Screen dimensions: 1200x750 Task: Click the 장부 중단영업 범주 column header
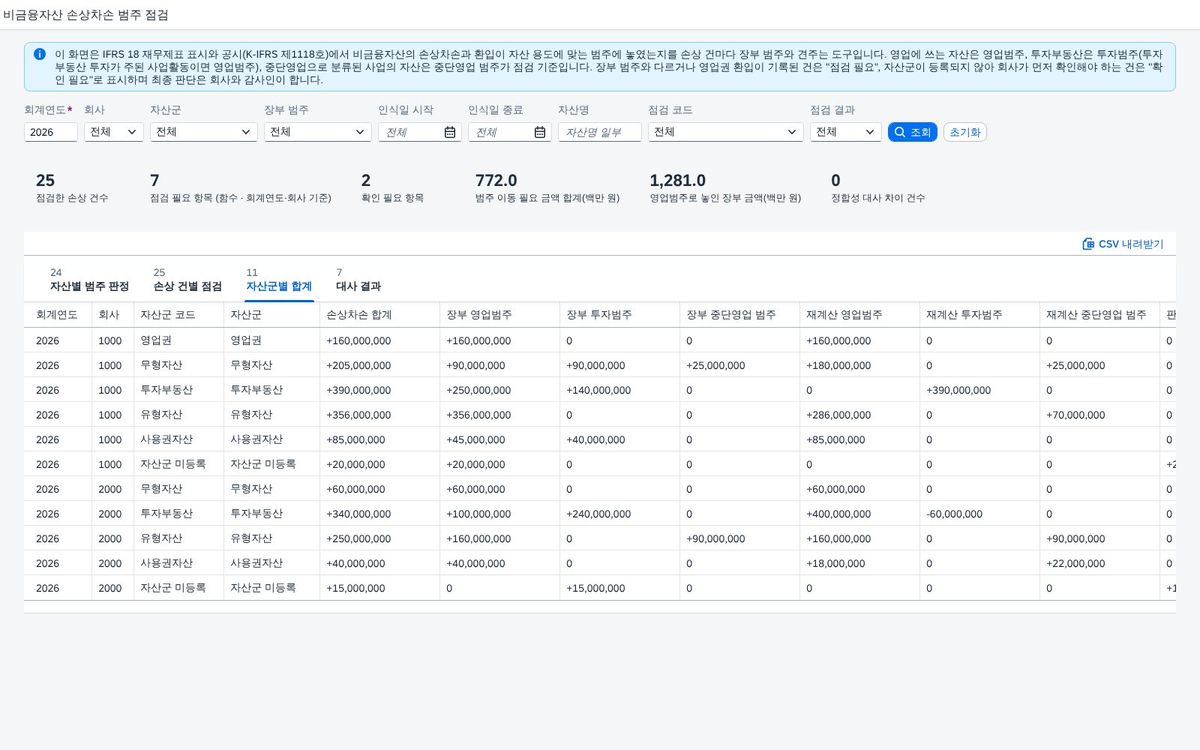tap(740, 315)
